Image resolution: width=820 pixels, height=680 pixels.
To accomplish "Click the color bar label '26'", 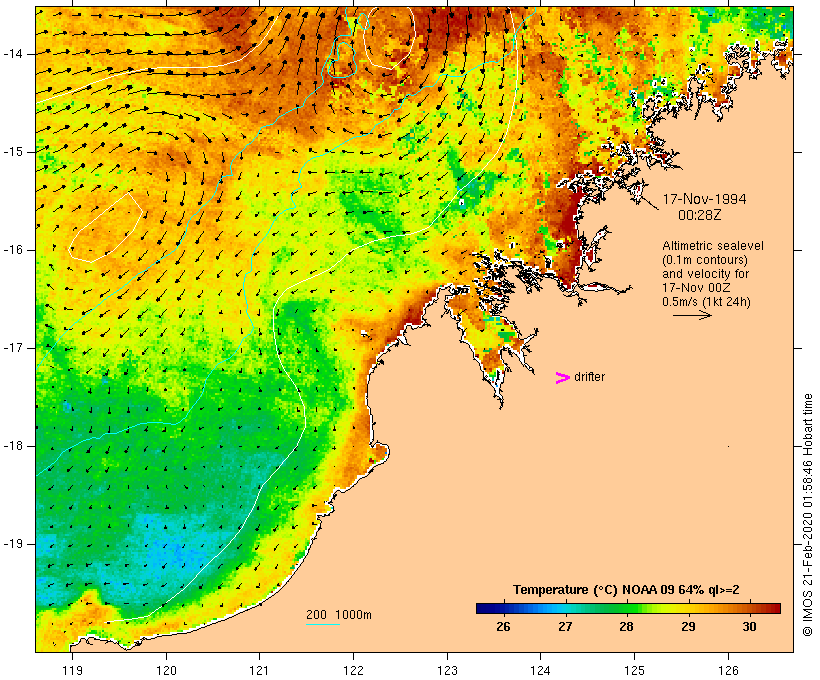I will 503,627.
